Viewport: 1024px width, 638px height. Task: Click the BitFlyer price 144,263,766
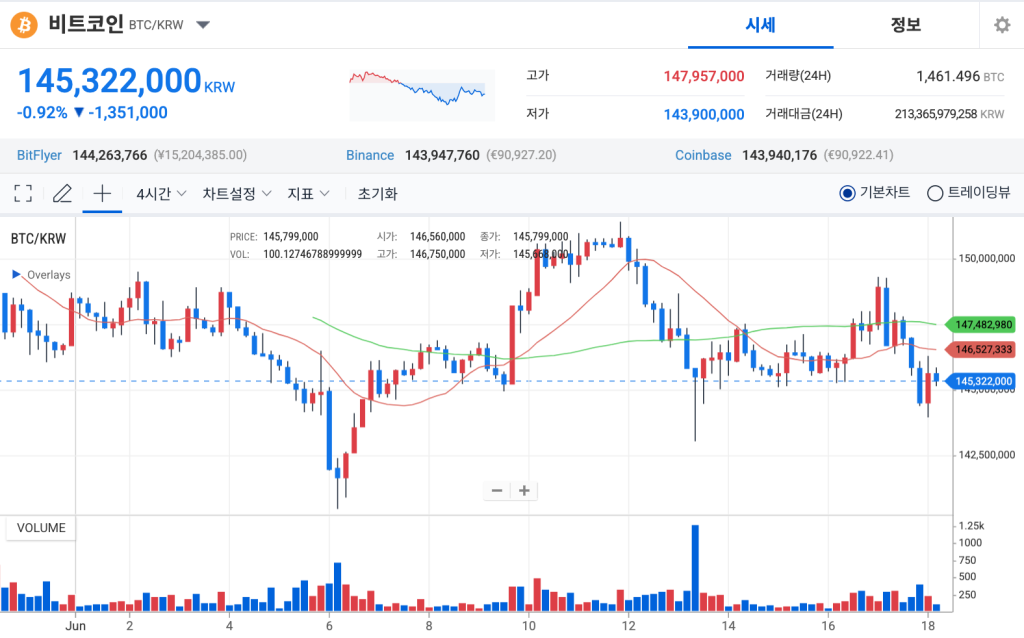coord(110,155)
